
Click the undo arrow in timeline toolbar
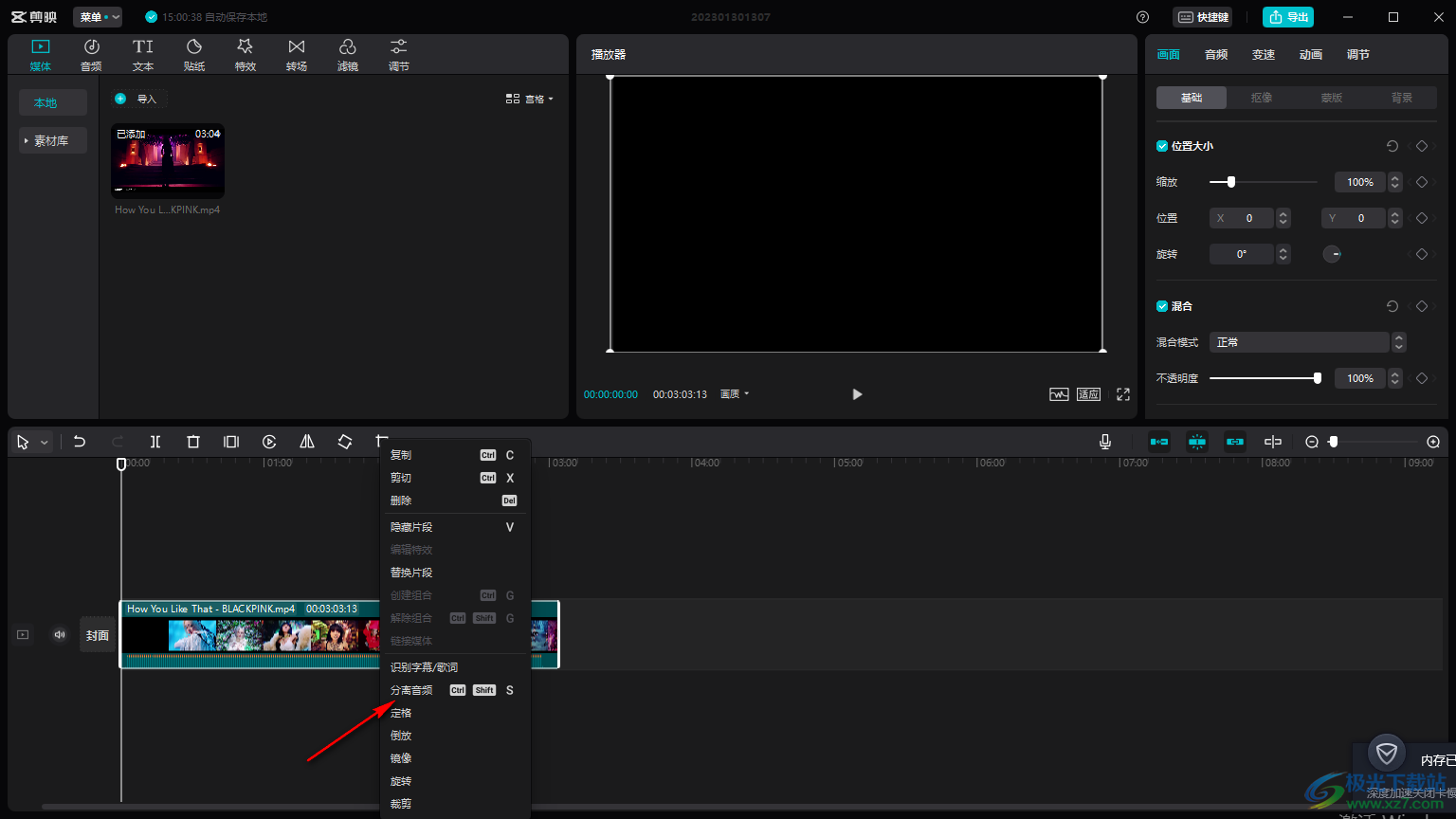(x=80, y=442)
